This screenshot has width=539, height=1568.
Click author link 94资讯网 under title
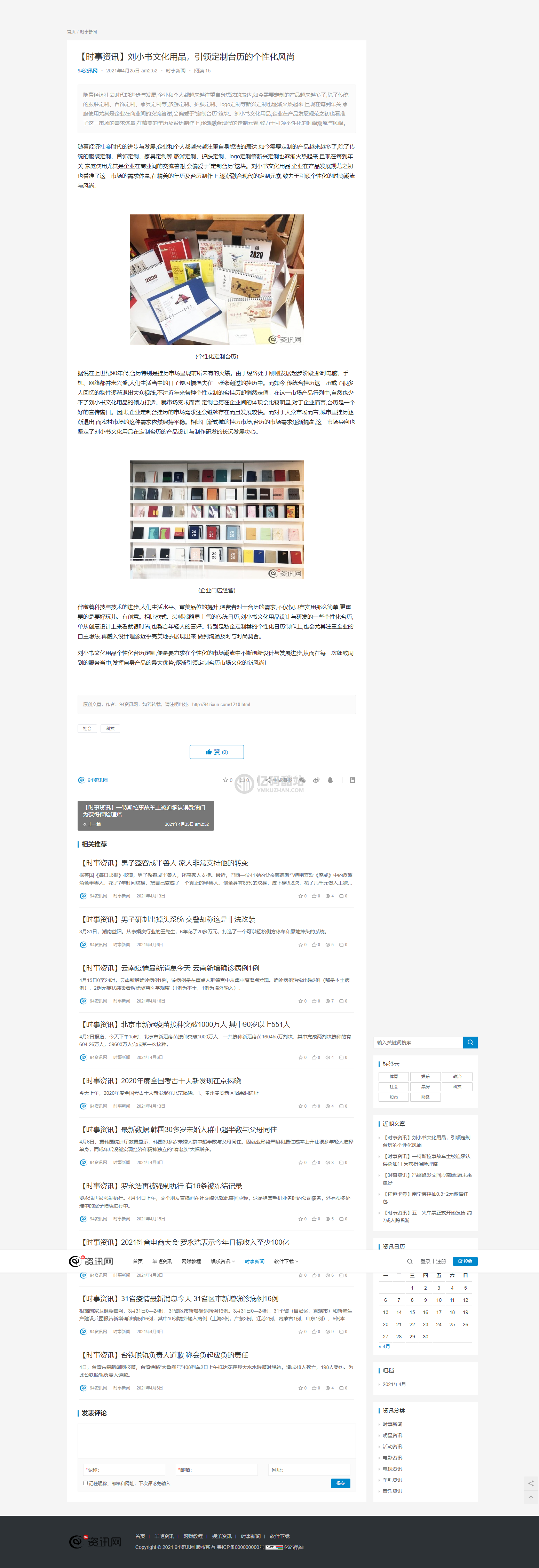(87, 71)
